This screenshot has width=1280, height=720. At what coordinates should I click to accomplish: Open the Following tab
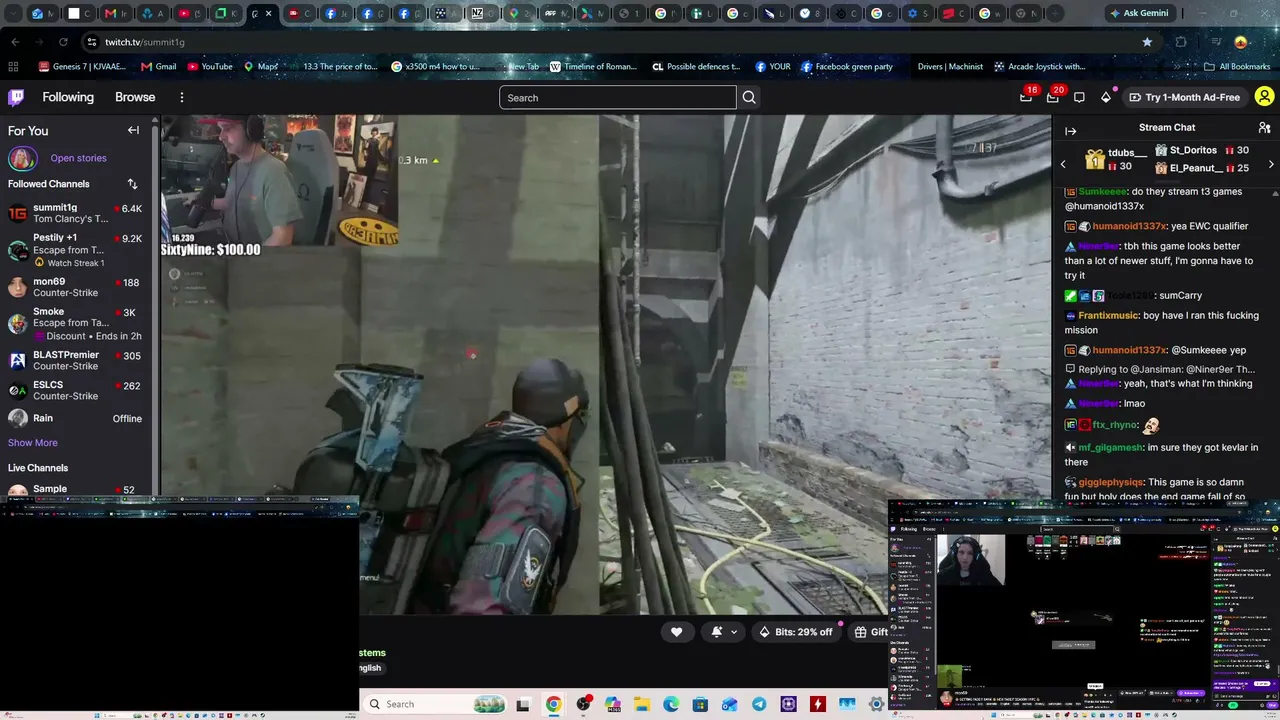pos(68,97)
